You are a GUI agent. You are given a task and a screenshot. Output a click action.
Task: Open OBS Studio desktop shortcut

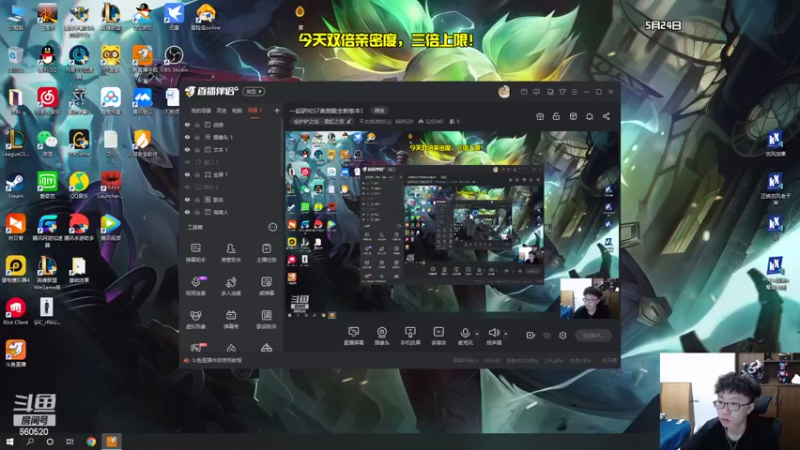173,59
